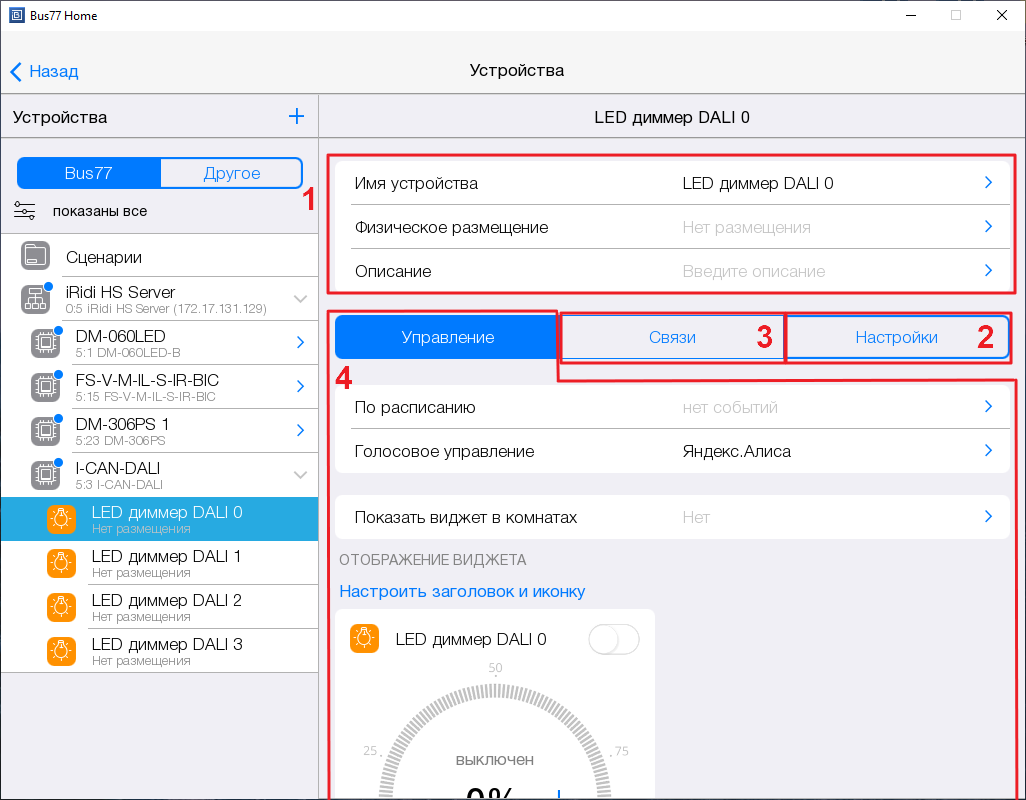Go back using the Назад button
1026x800 pixels.
pos(45,71)
